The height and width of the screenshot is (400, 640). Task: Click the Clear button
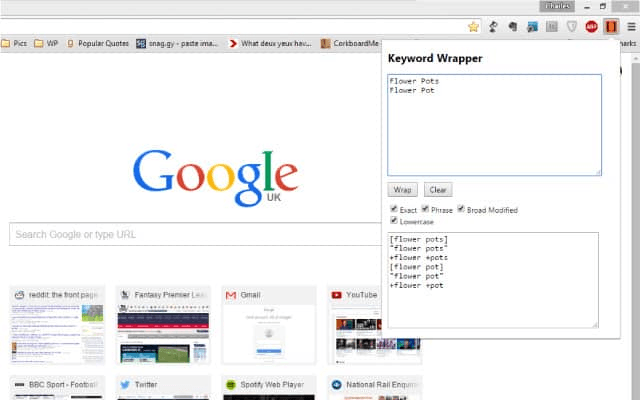(x=438, y=190)
